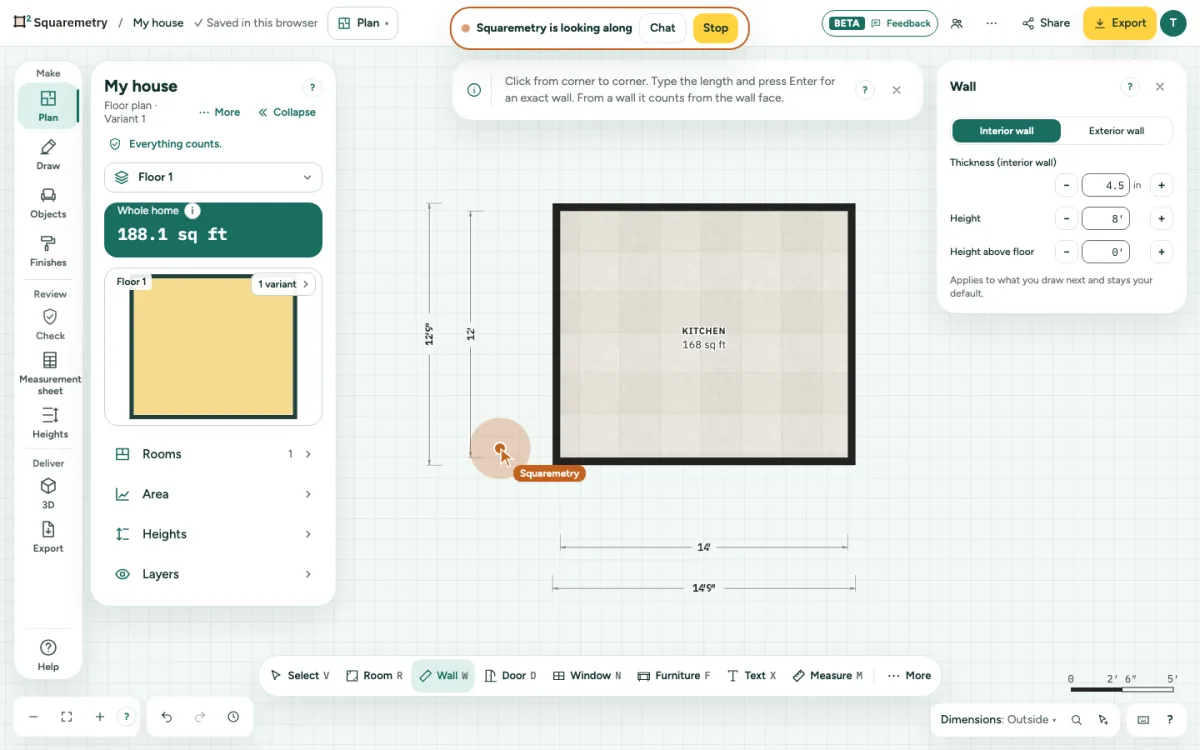Open the collaborators people icon
The height and width of the screenshot is (750, 1200).
click(x=957, y=24)
